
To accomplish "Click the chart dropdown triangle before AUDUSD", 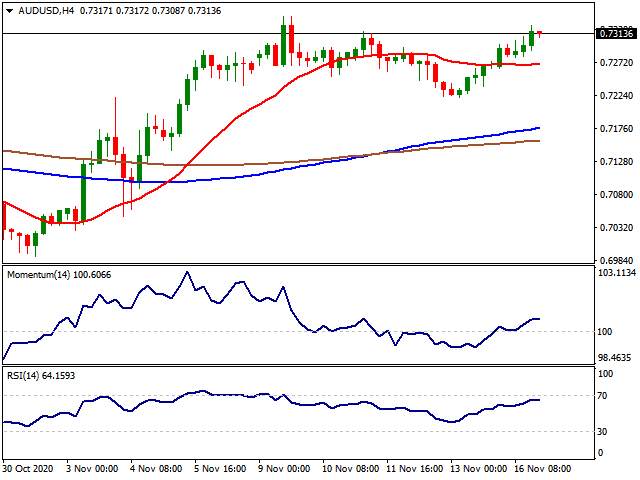I will coord(10,11).
